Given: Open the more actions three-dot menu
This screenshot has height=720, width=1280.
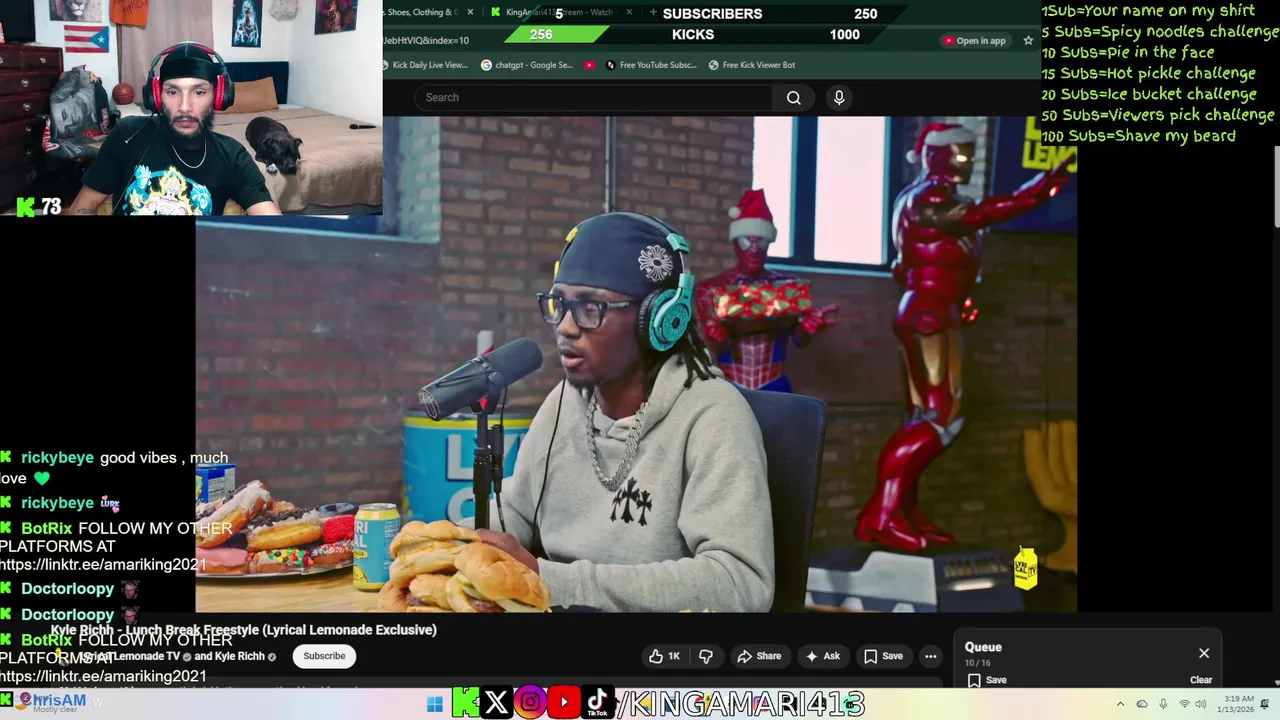Looking at the screenshot, I should pyautogui.click(x=931, y=656).
